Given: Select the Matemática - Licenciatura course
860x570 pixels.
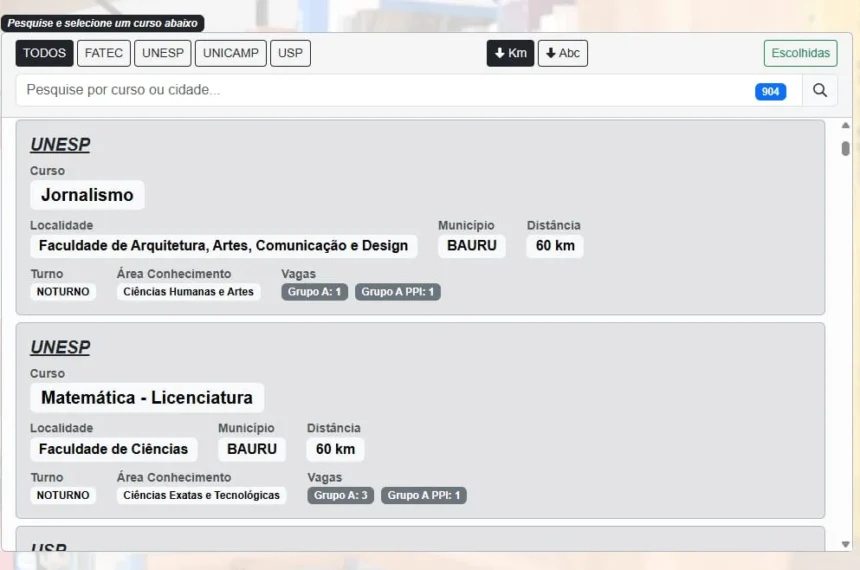Looking at the screenshot, I should pyautogui.click(x=147, y=397).
